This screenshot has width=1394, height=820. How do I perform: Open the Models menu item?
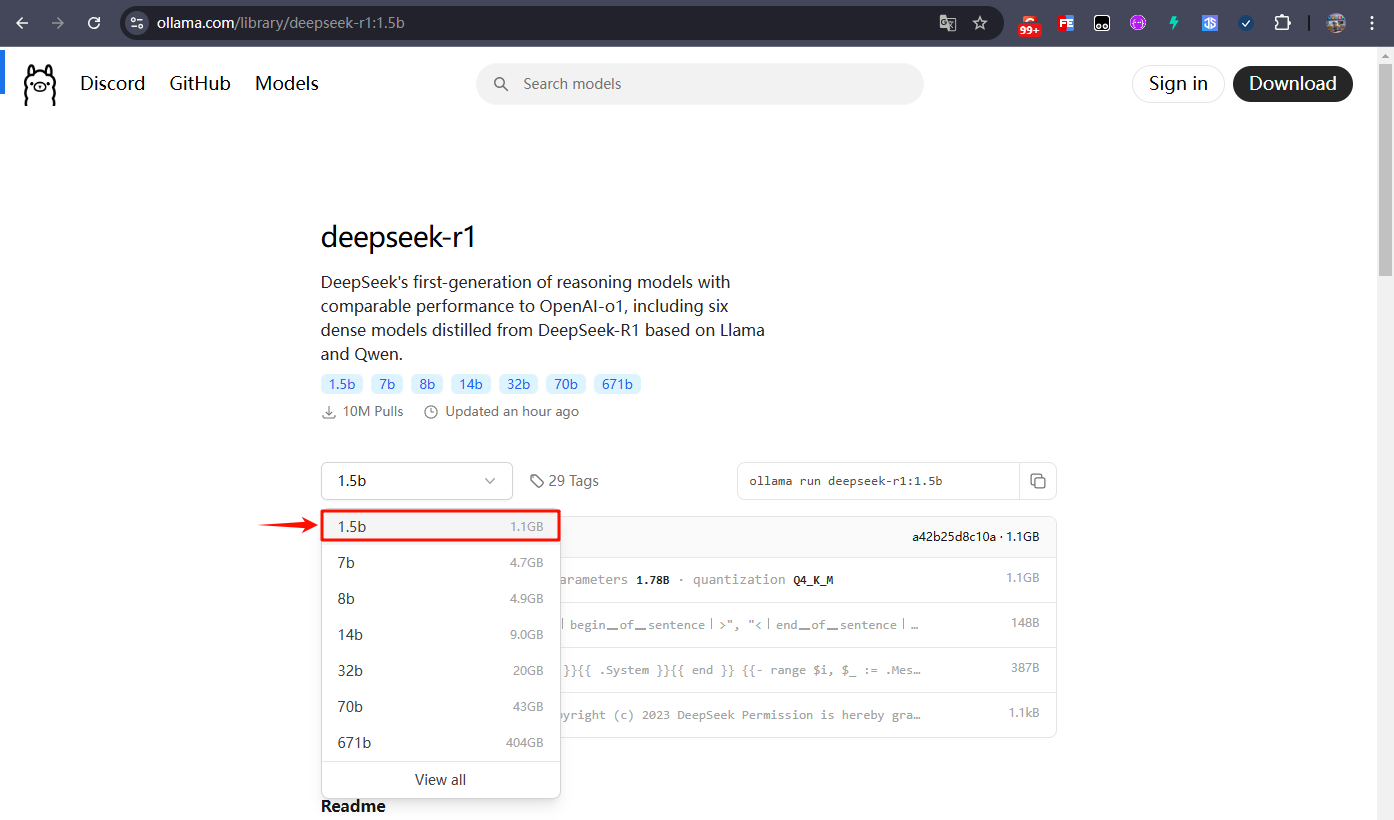pyautogui.click(x=286, y=83)
